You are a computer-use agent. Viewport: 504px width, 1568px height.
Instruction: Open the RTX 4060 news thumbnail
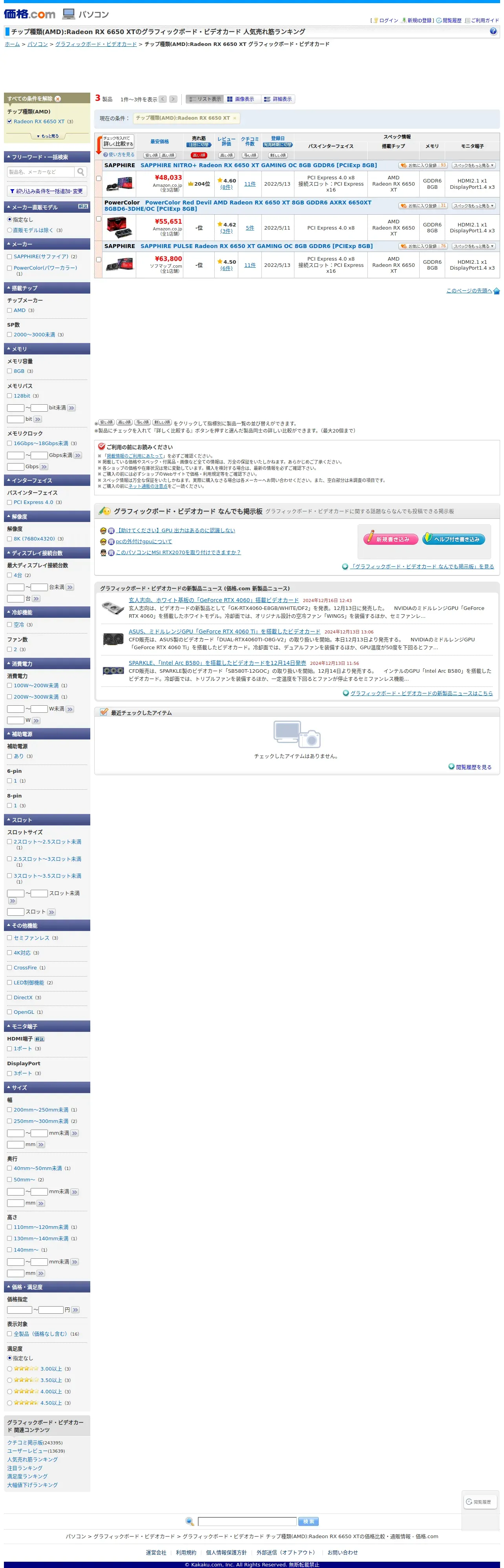113,608
